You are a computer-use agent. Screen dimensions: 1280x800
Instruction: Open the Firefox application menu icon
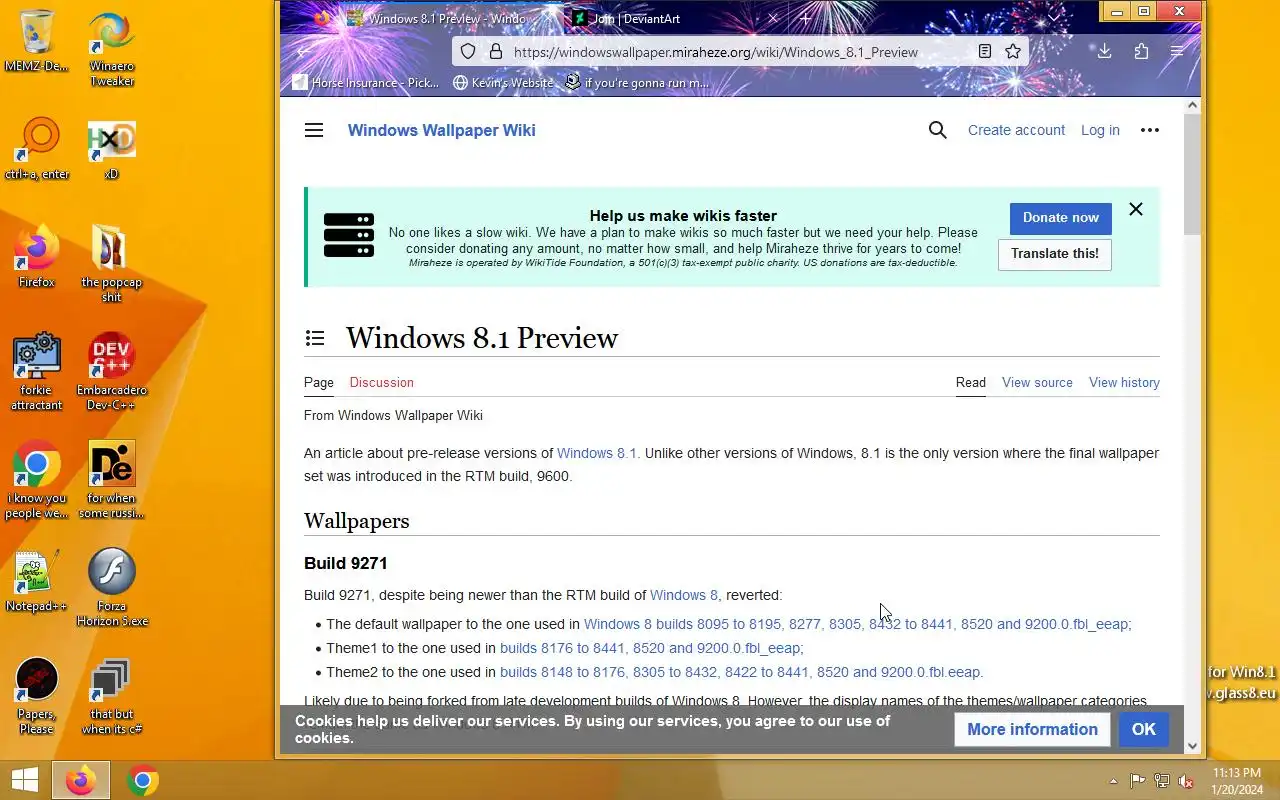point(1177,51)
